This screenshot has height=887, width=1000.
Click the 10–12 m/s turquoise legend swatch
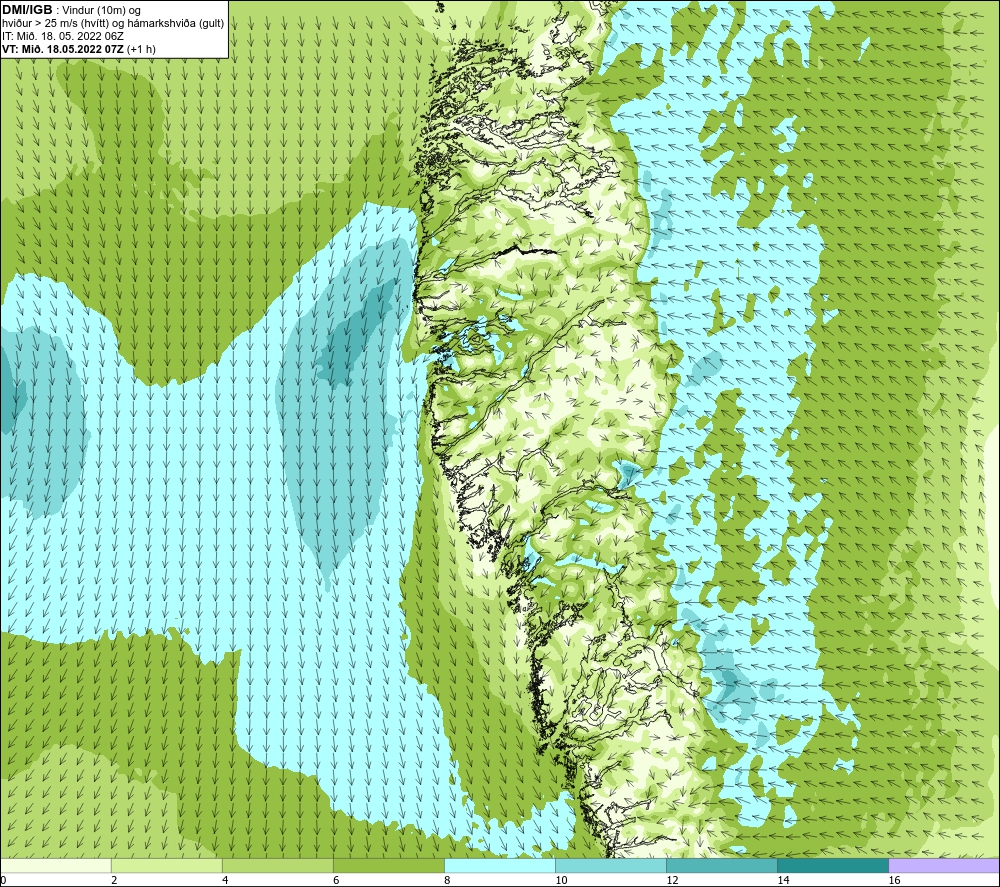611,865
